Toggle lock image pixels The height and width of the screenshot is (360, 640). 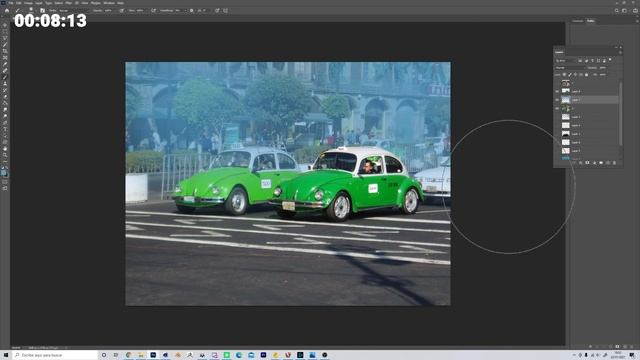click(570, 74)
